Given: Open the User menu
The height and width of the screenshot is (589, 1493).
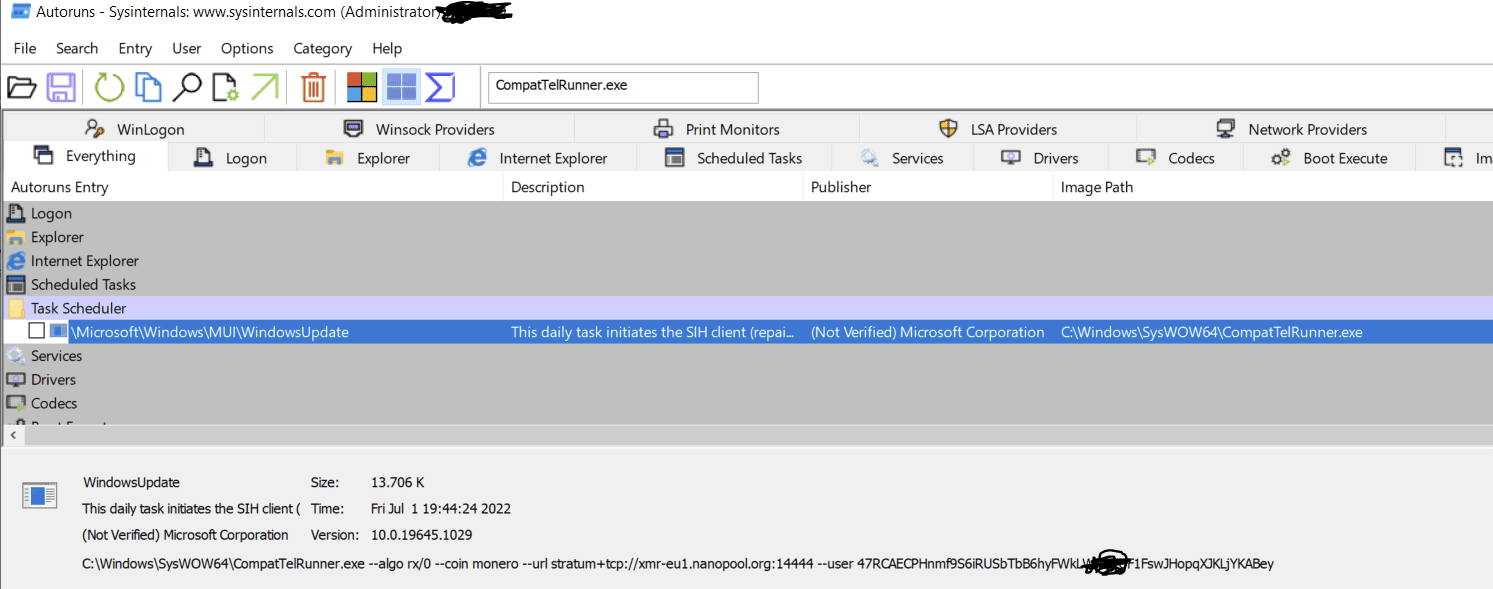Looking at the screenshot, I should 186,48.
